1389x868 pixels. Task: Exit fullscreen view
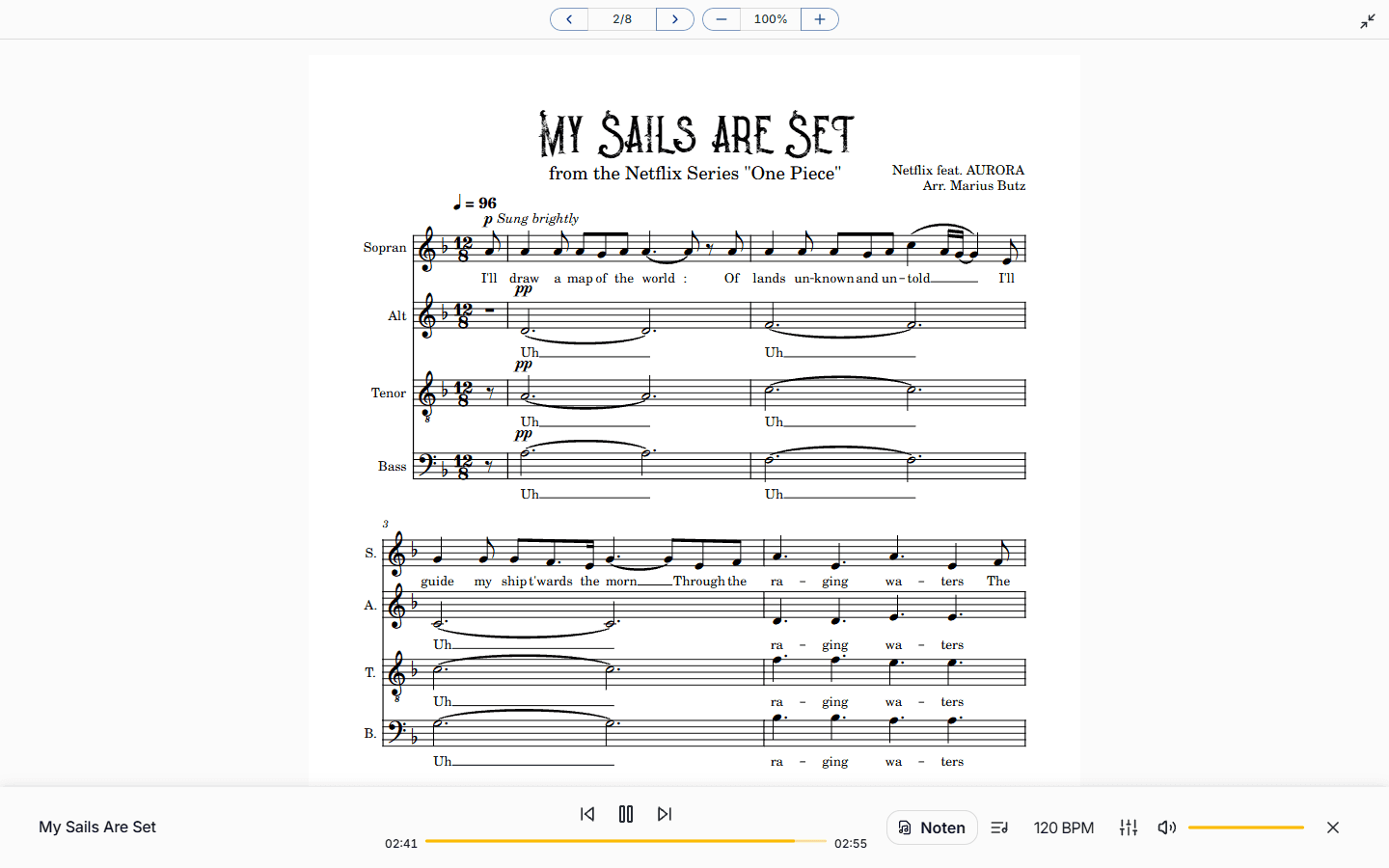1368,21
